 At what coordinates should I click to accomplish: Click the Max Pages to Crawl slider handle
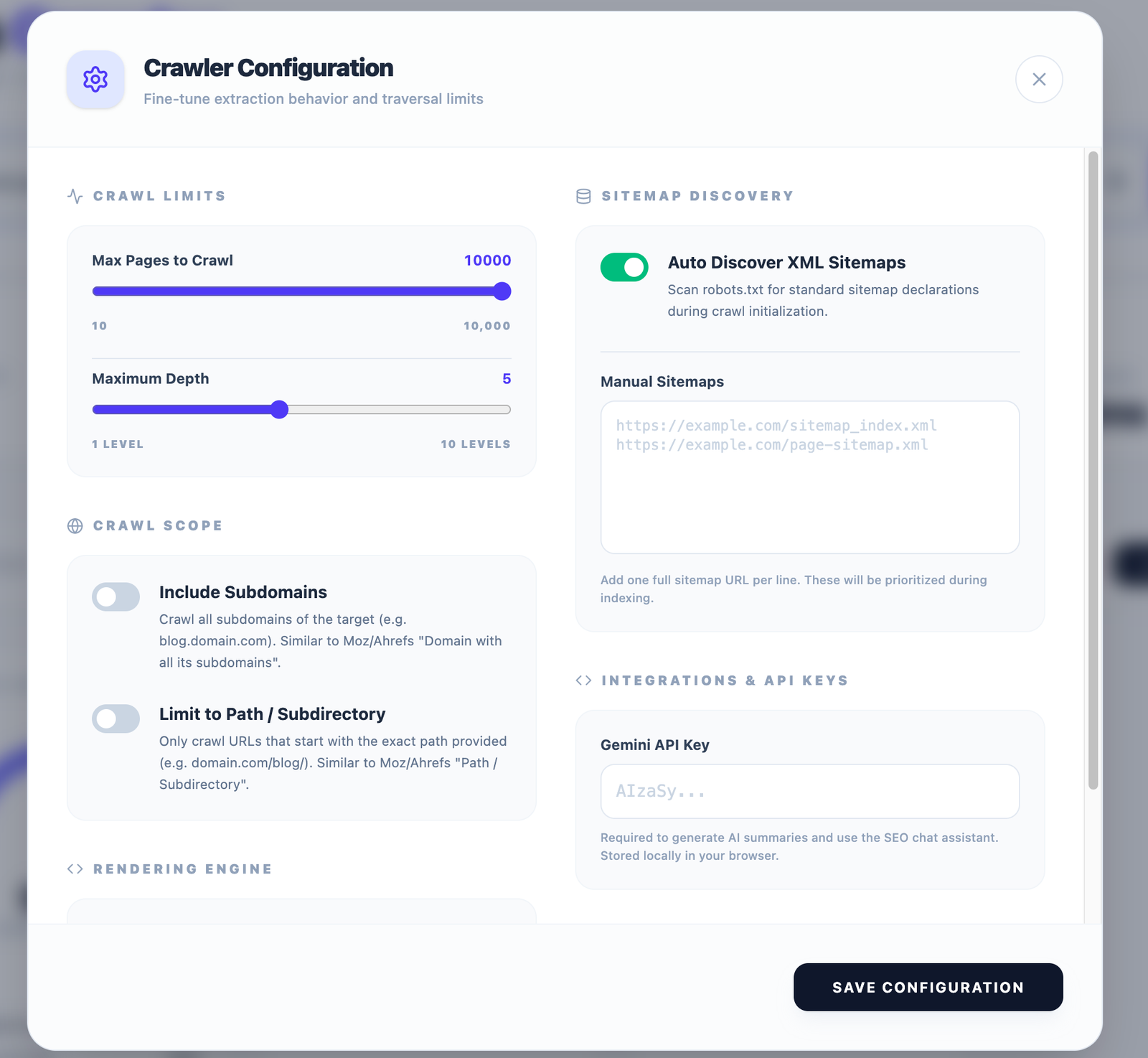[x=502, y=291]
